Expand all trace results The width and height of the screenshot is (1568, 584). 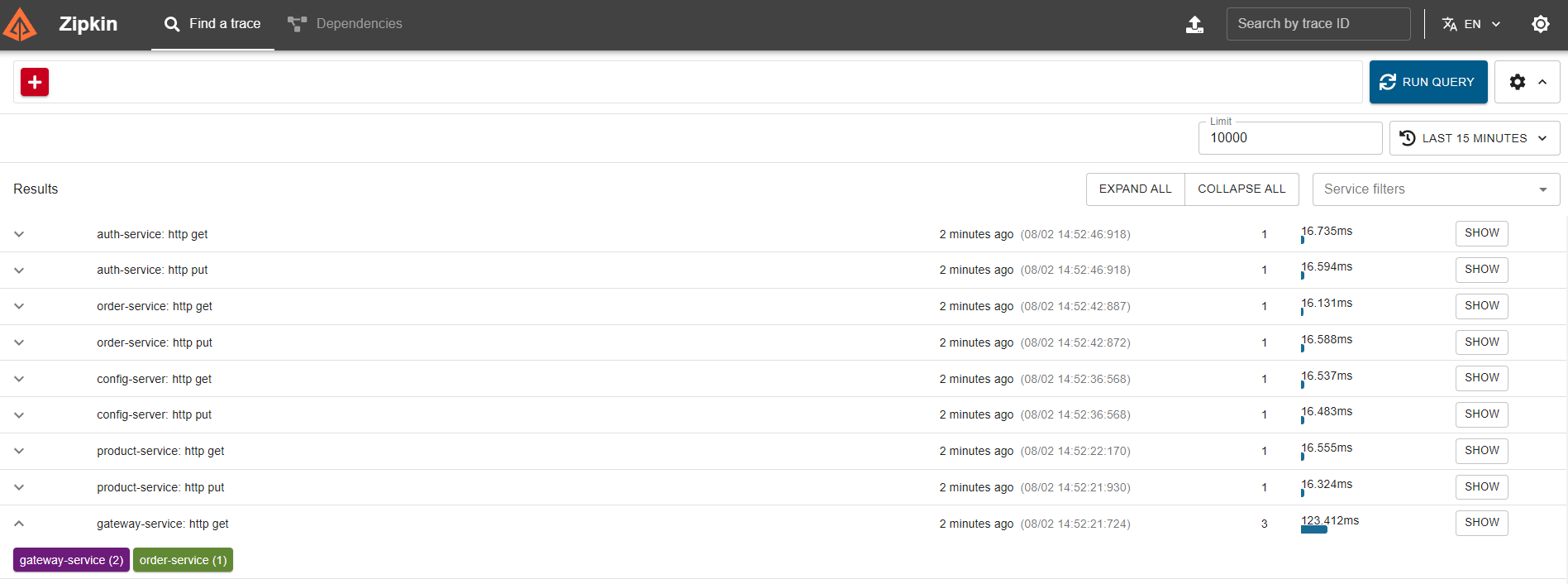click(1135, 189)
